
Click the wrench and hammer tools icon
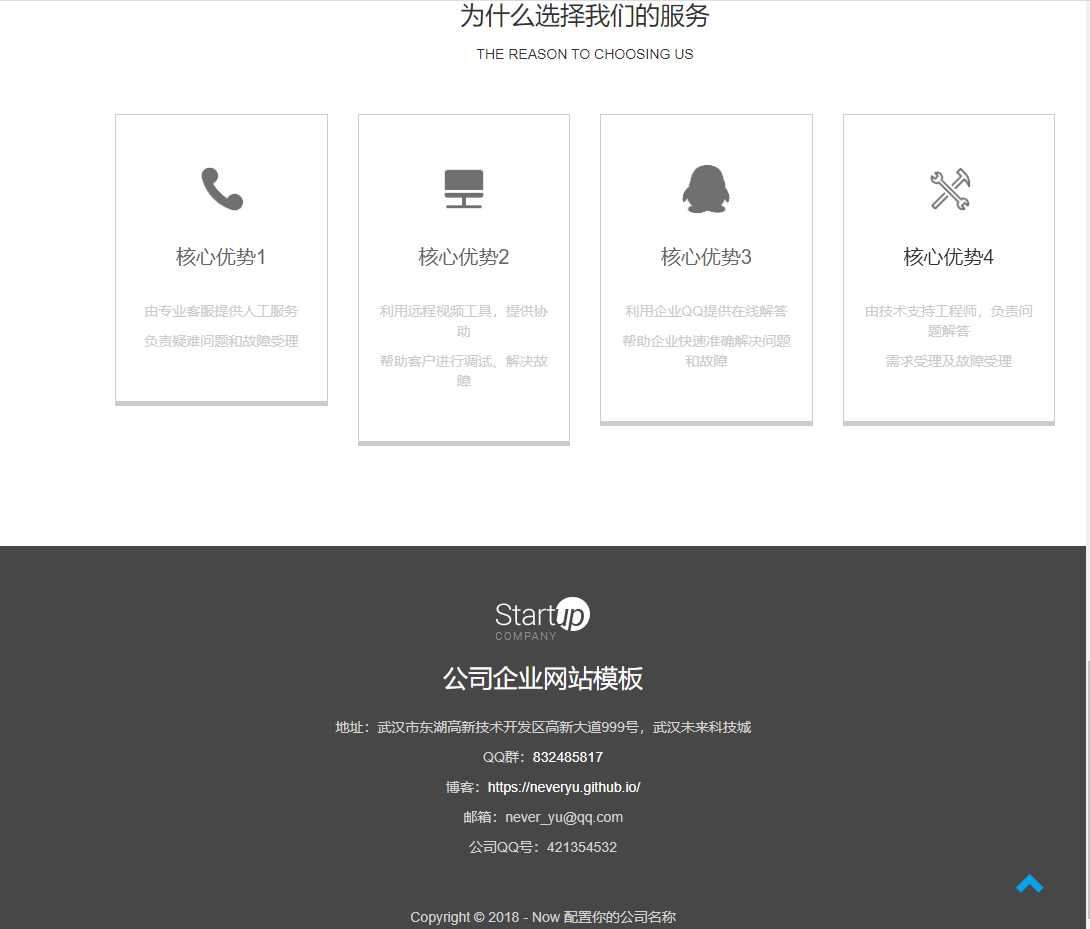point(949,189)
